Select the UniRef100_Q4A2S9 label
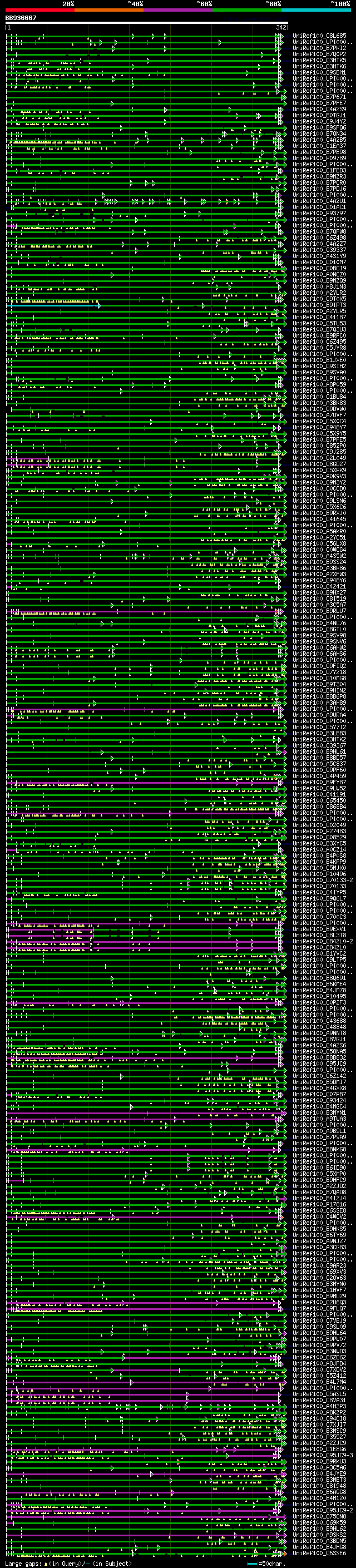The image size is (356, 1568). (319, 109)
